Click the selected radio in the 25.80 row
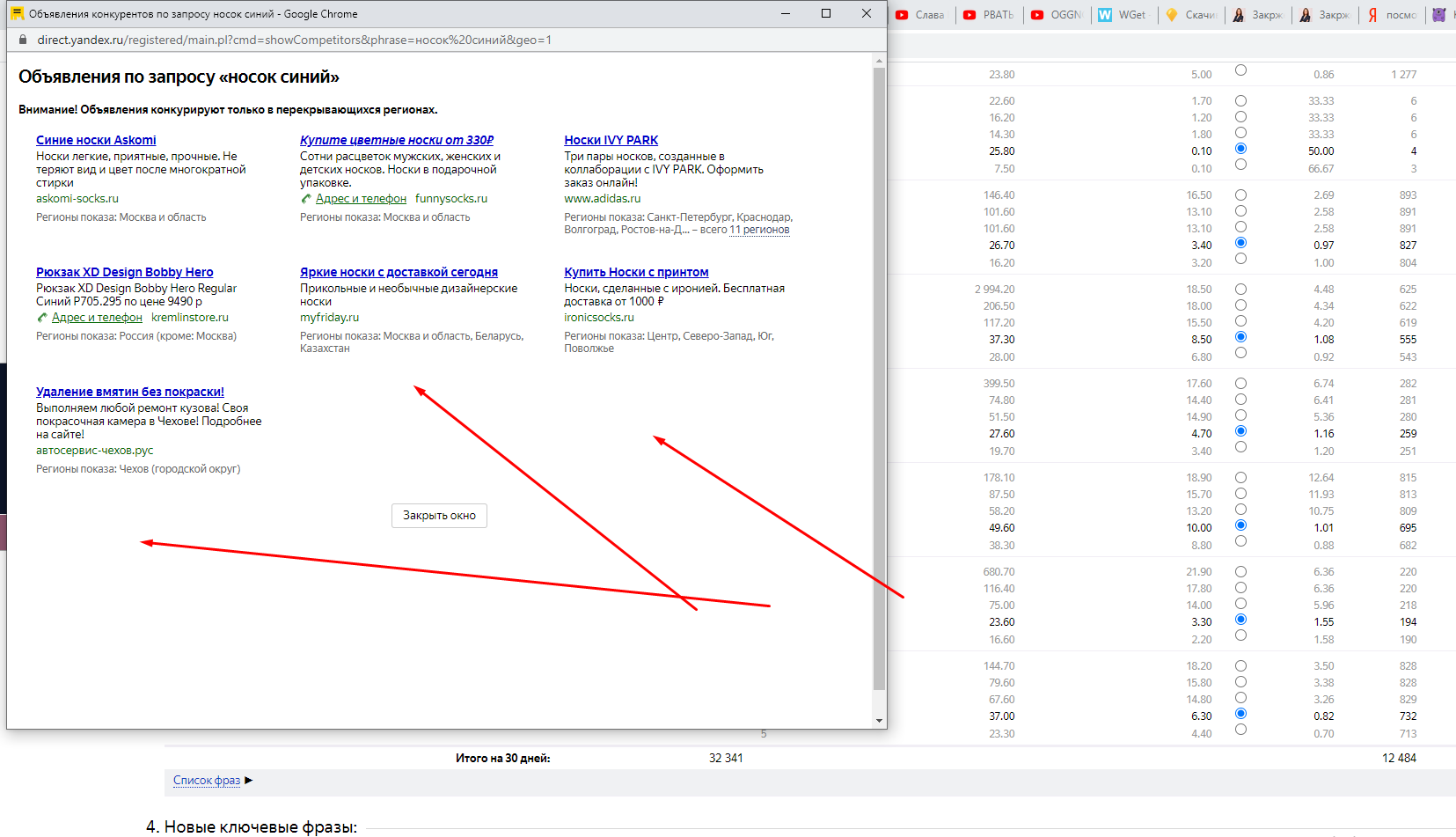The width and height of the screenshot is (1456, 837). (1240, 149)
